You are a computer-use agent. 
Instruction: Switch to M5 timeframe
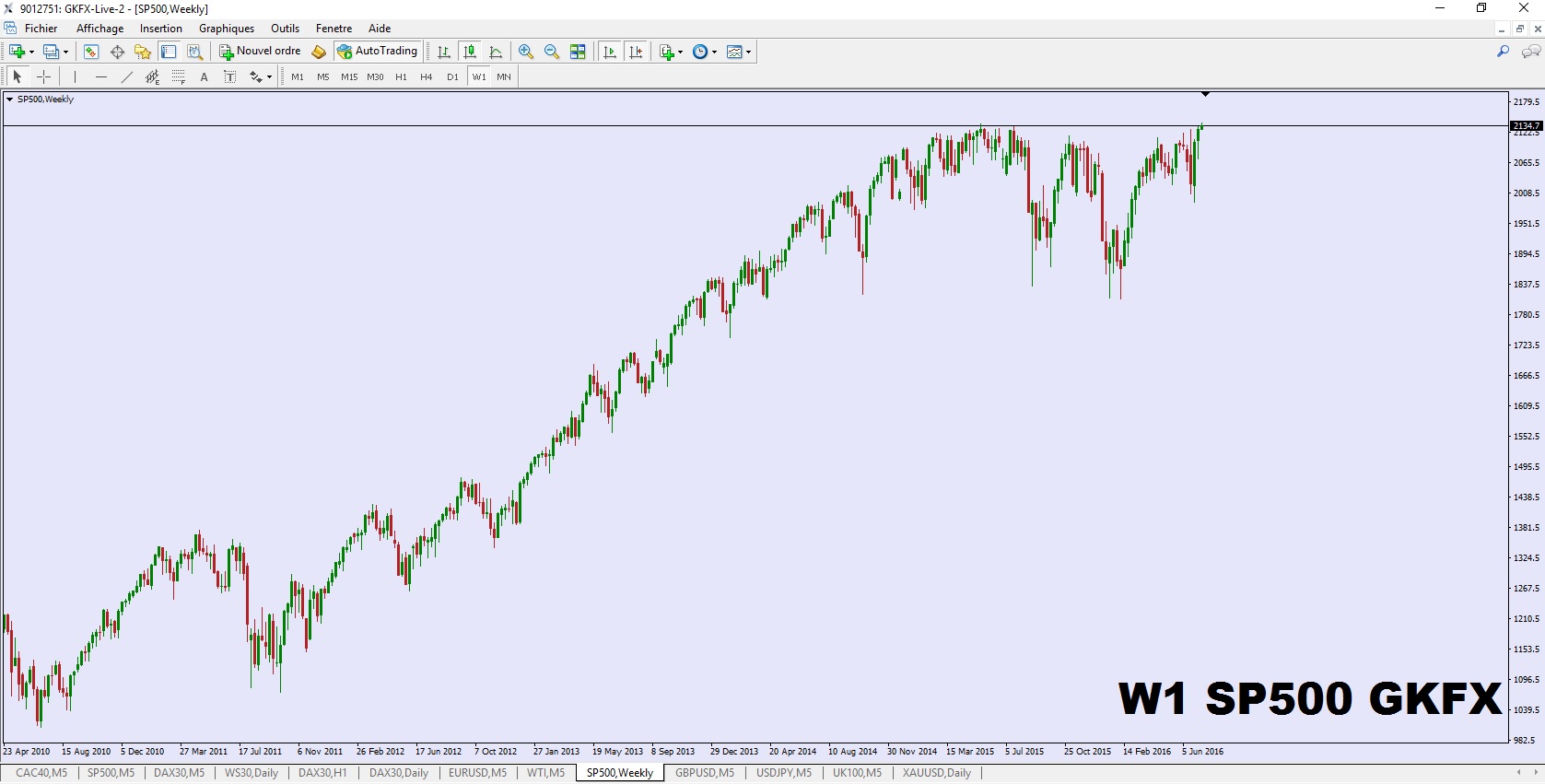pyautogui.click(x=323, y=77)
